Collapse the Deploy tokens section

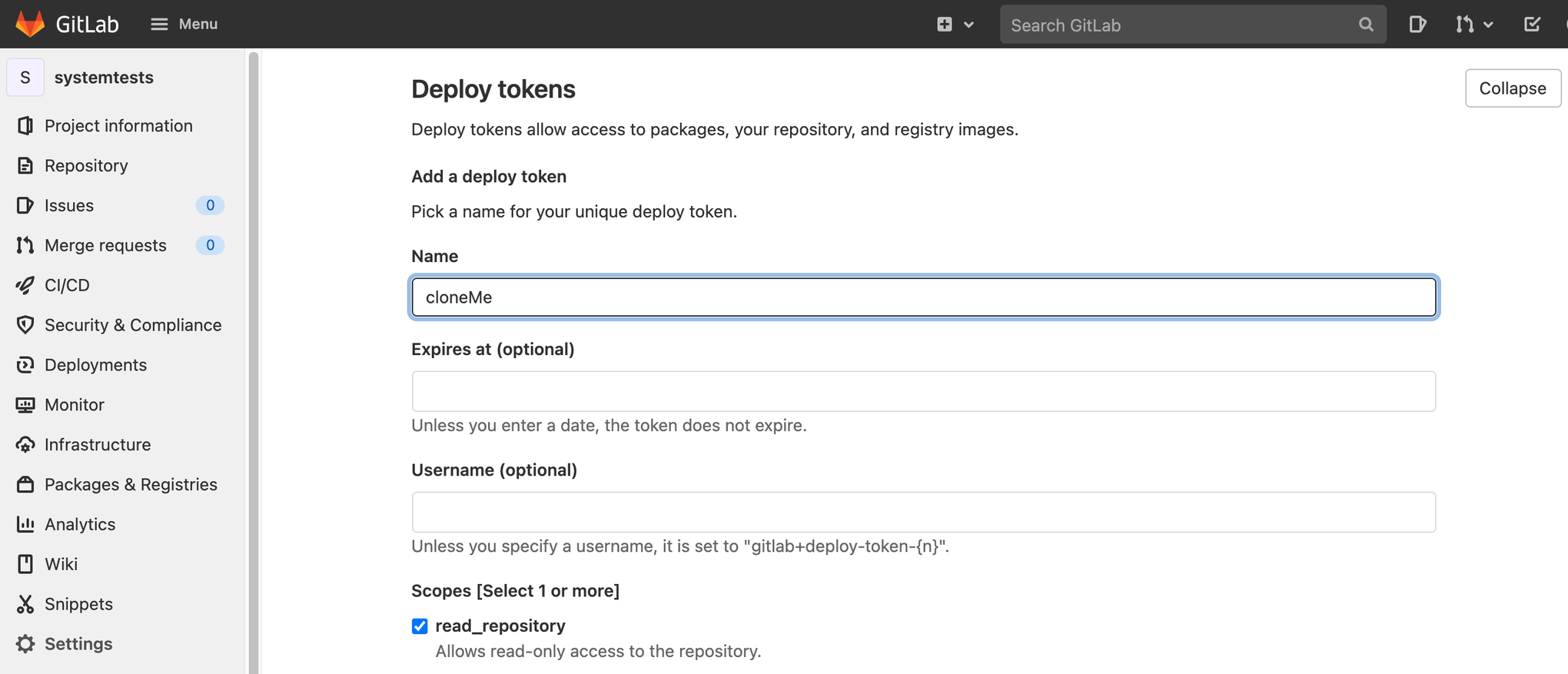coord(1512,88)
